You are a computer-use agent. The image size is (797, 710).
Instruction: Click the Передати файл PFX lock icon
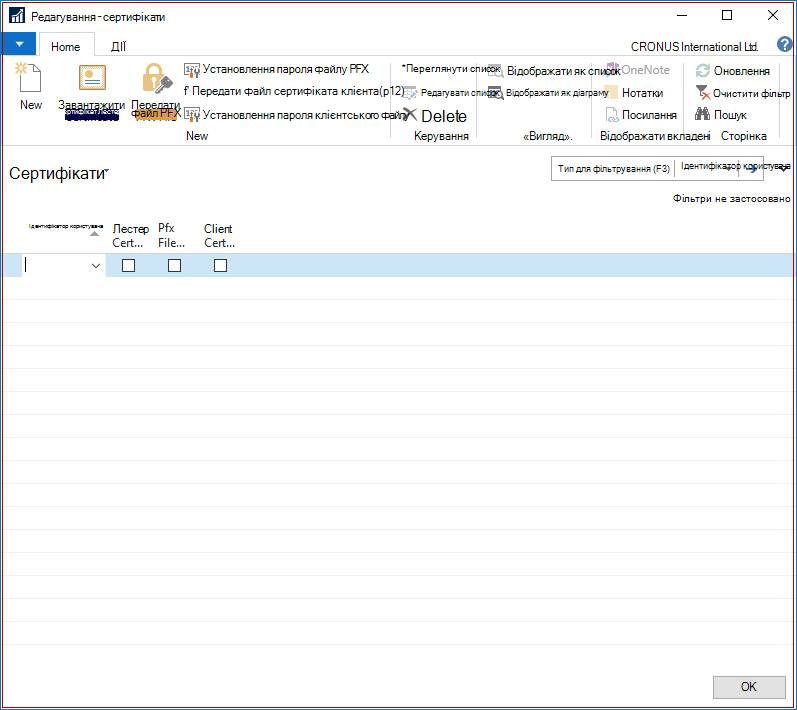pyautogui.click(x=157, y=78)
